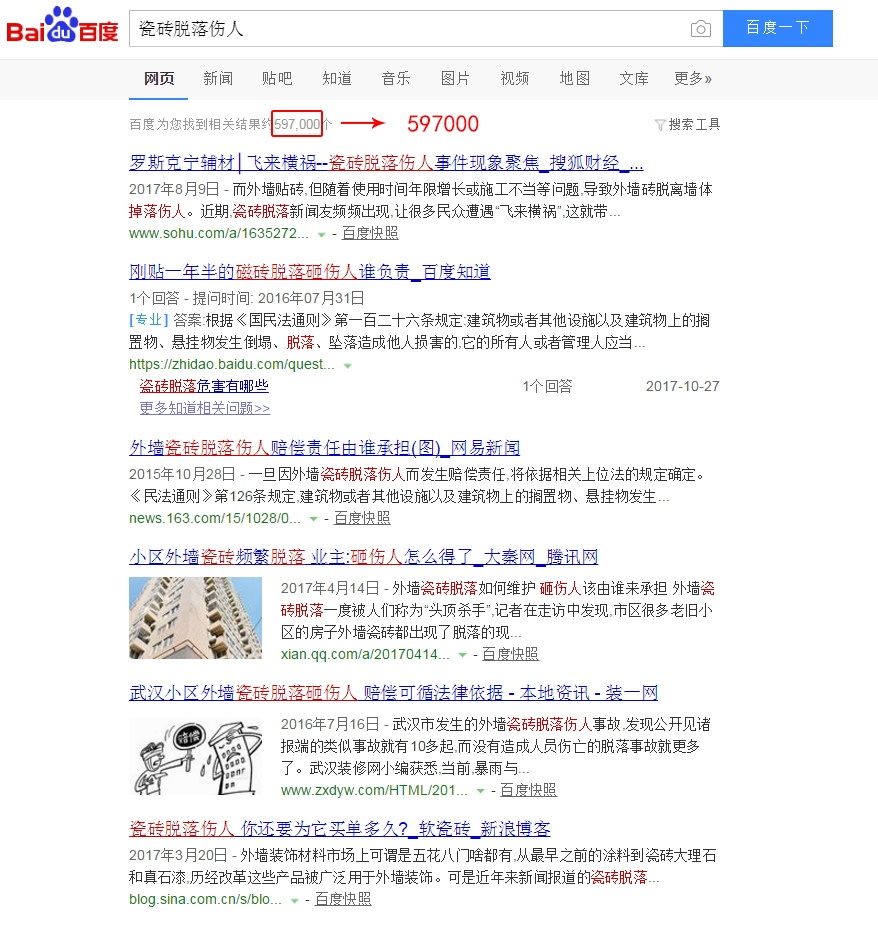Click the cartoon illustration thumbnail

195,756
